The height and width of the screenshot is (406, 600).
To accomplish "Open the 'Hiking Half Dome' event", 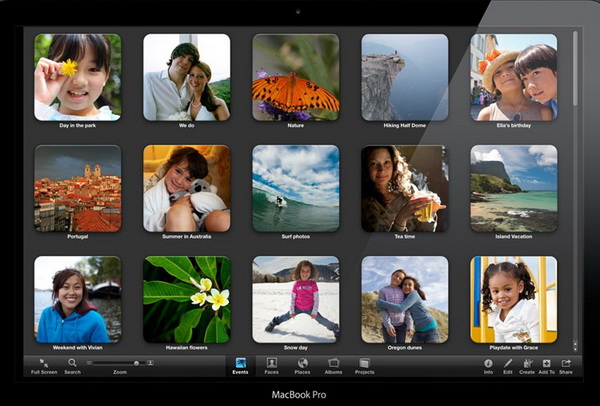I will pos(404,76).
